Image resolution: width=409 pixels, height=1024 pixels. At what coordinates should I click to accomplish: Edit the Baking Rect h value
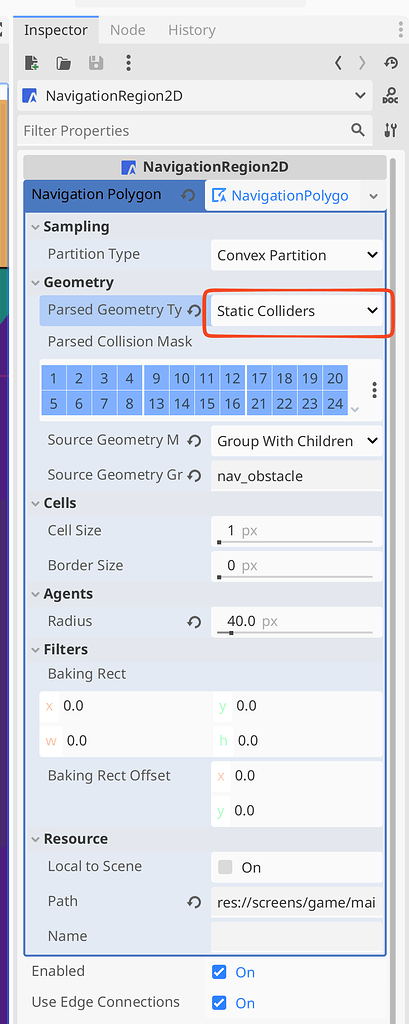click(308, 741)
